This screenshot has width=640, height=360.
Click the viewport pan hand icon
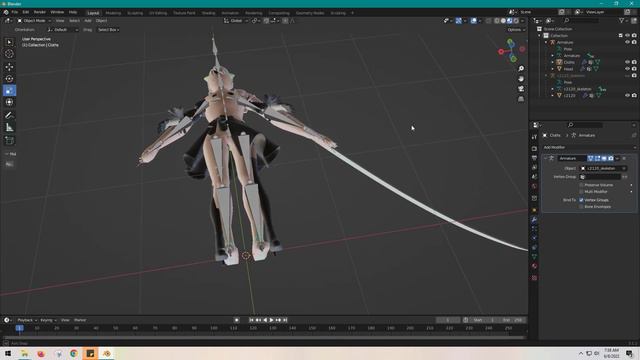coord(521,79)
